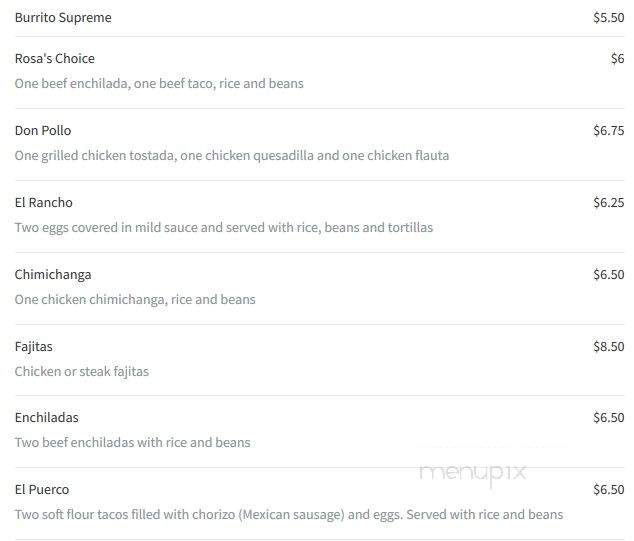Click El Rancho two eggs description
The width and height of the screenshot is (634, 541).
[x=224, y=228]
